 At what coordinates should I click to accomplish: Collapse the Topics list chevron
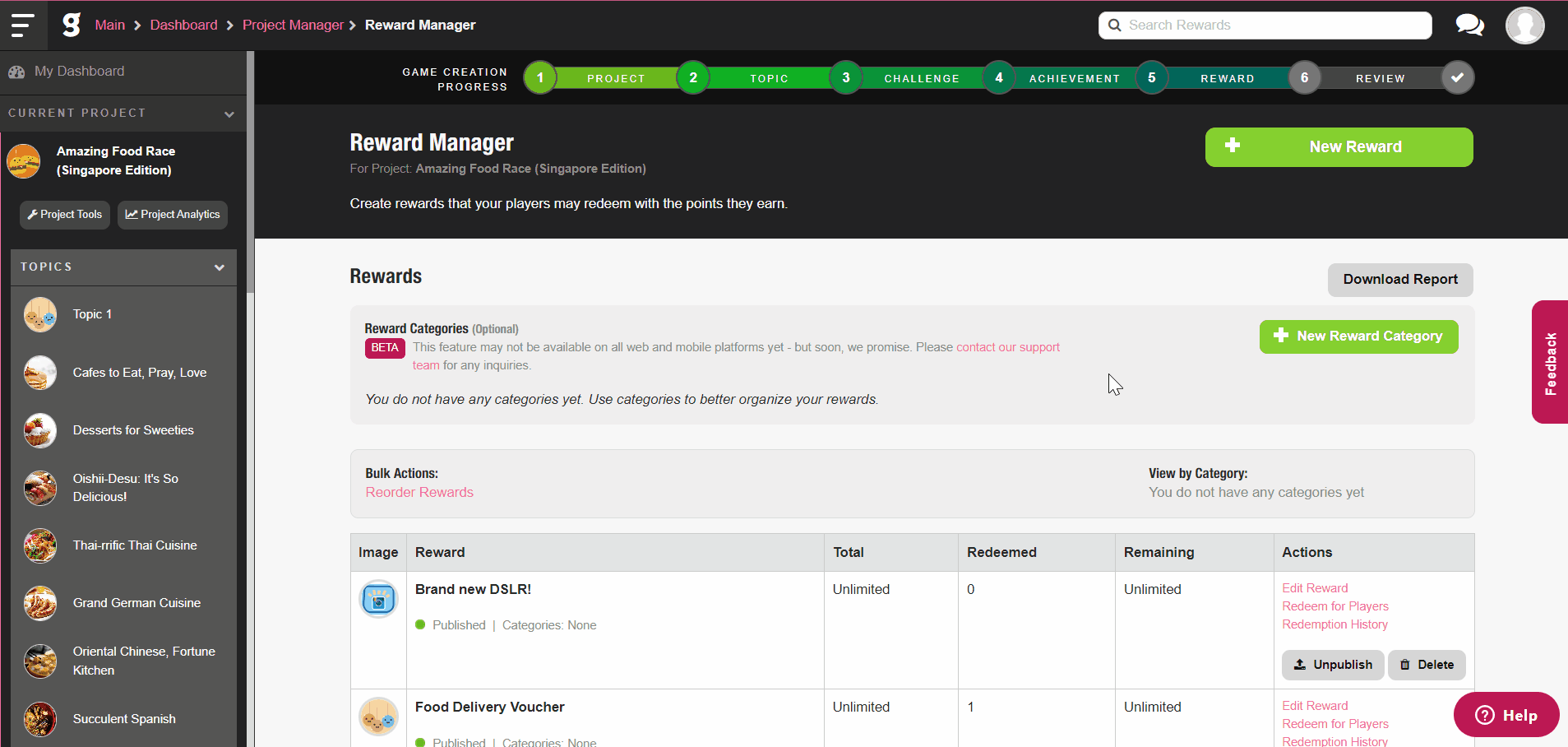220,267
